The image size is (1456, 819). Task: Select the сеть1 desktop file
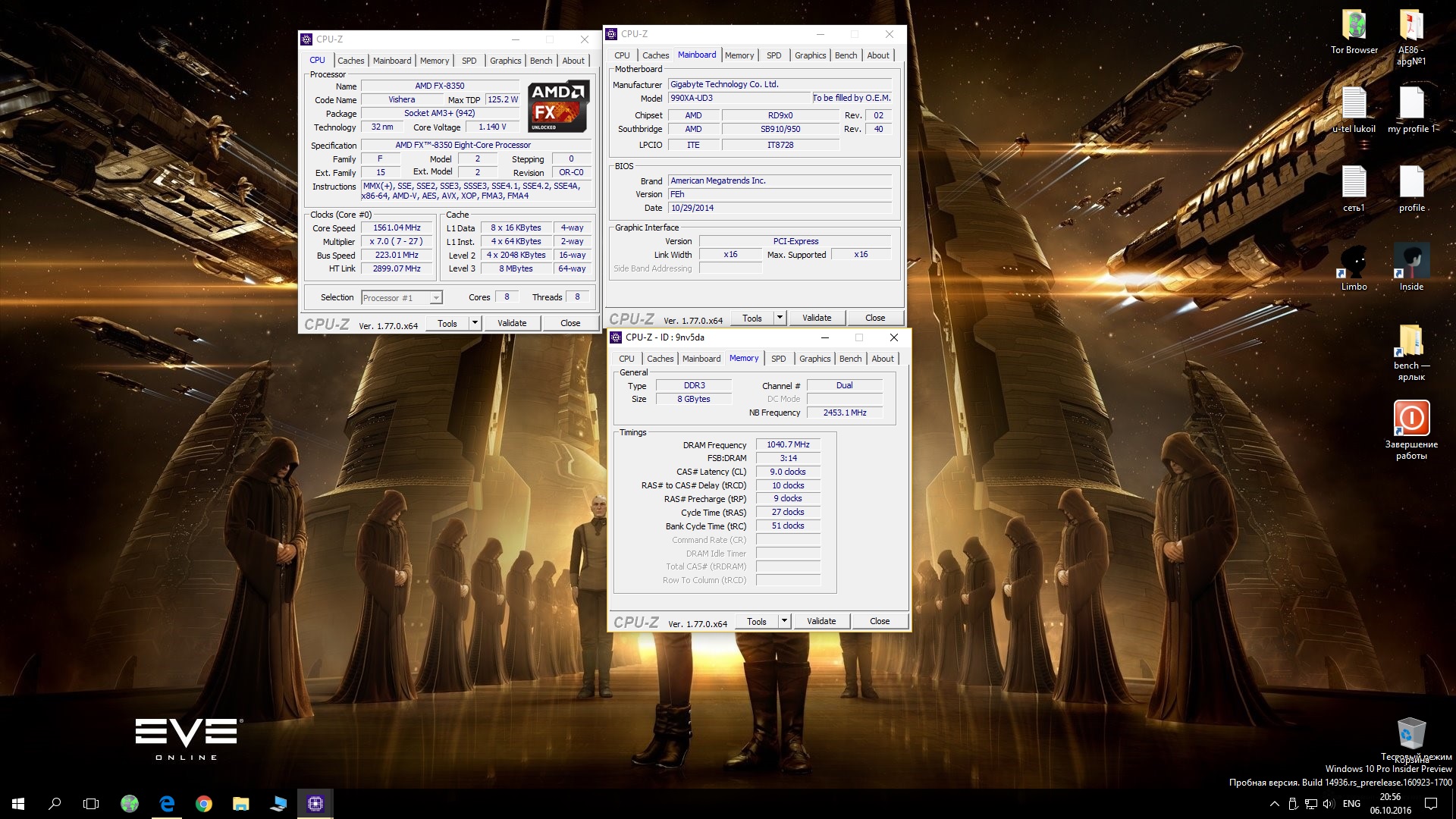tap(1354, 189)
